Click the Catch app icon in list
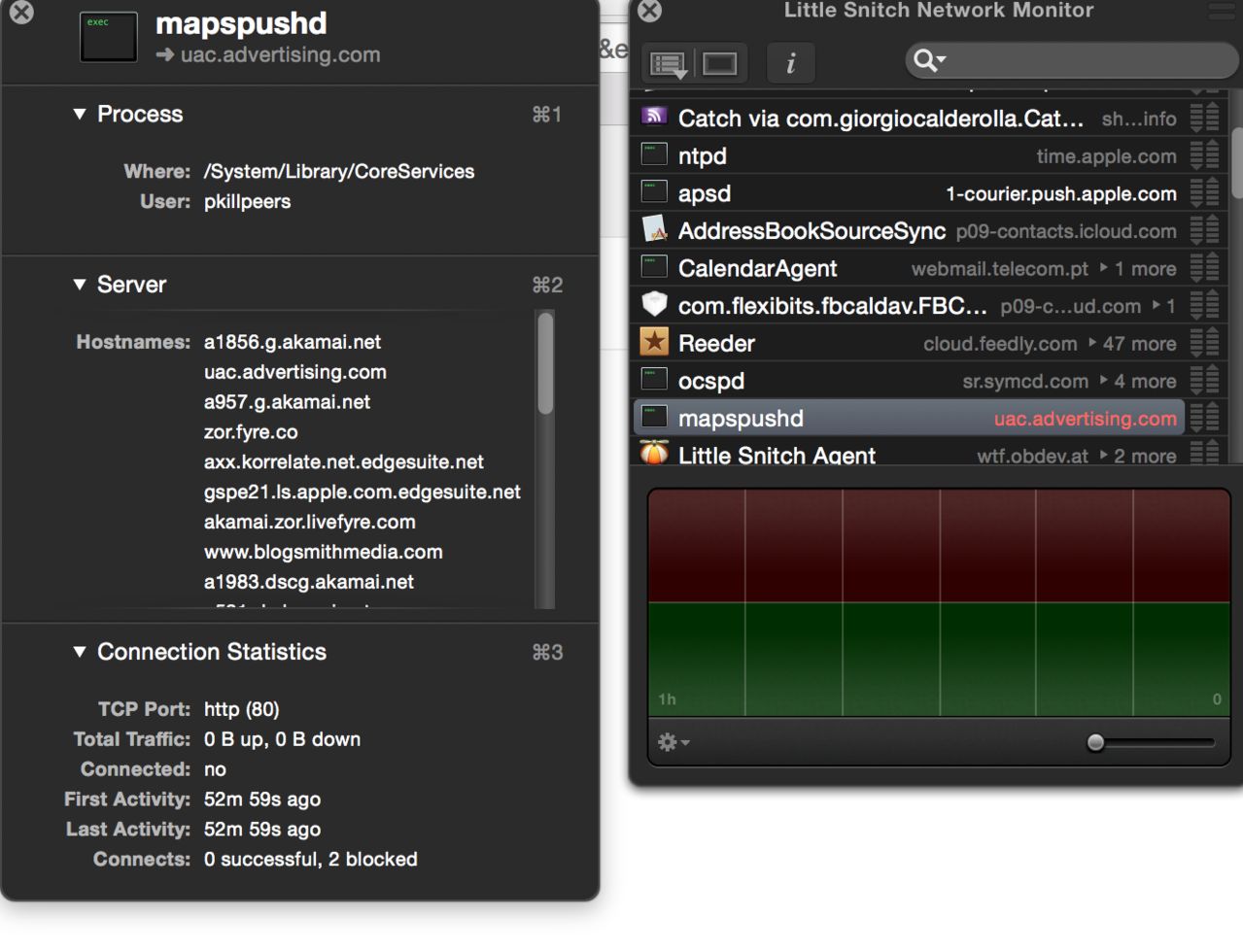 click(654, 118)
